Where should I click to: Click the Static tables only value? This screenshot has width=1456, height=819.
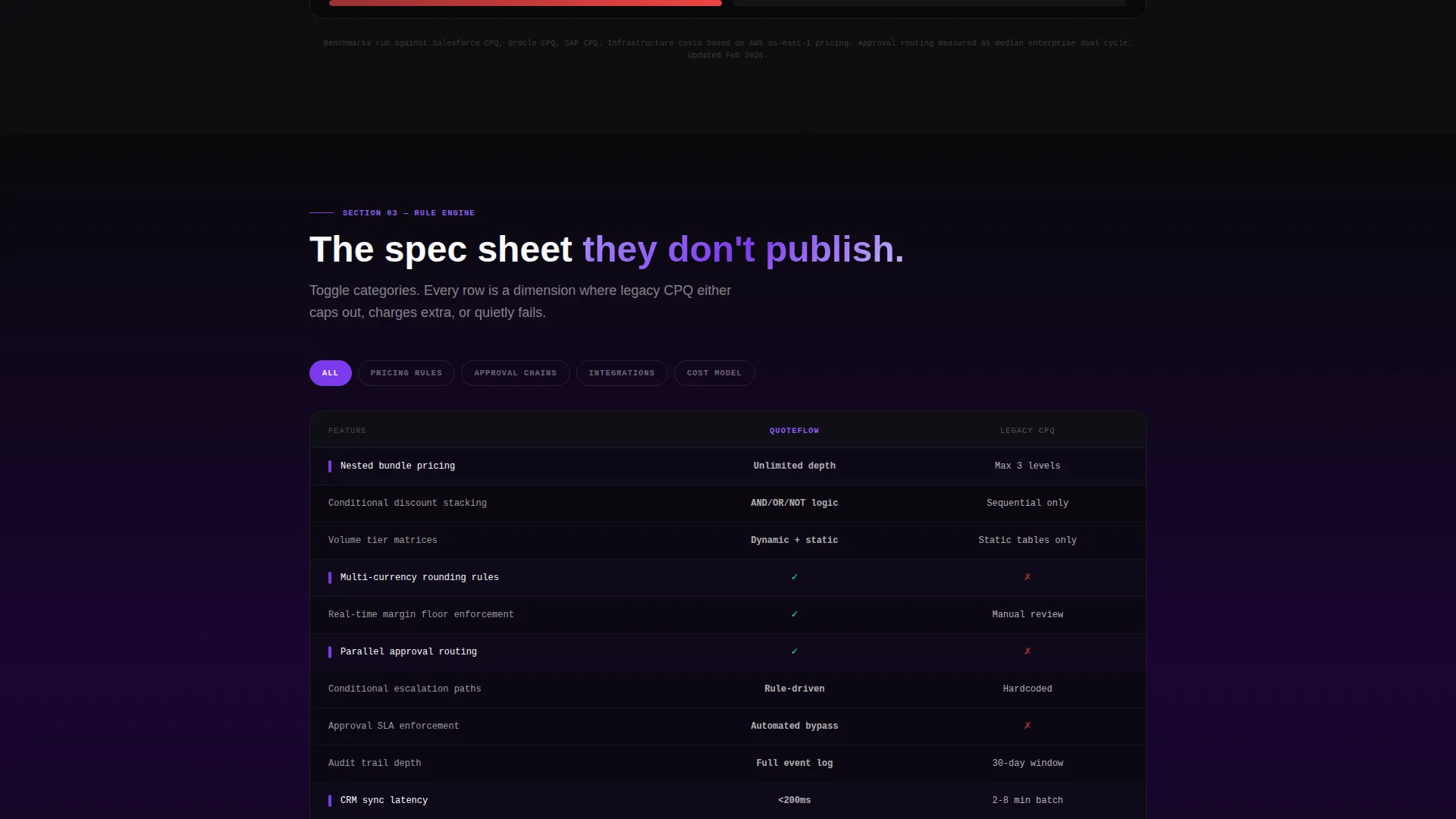[x=1028, y=540]
